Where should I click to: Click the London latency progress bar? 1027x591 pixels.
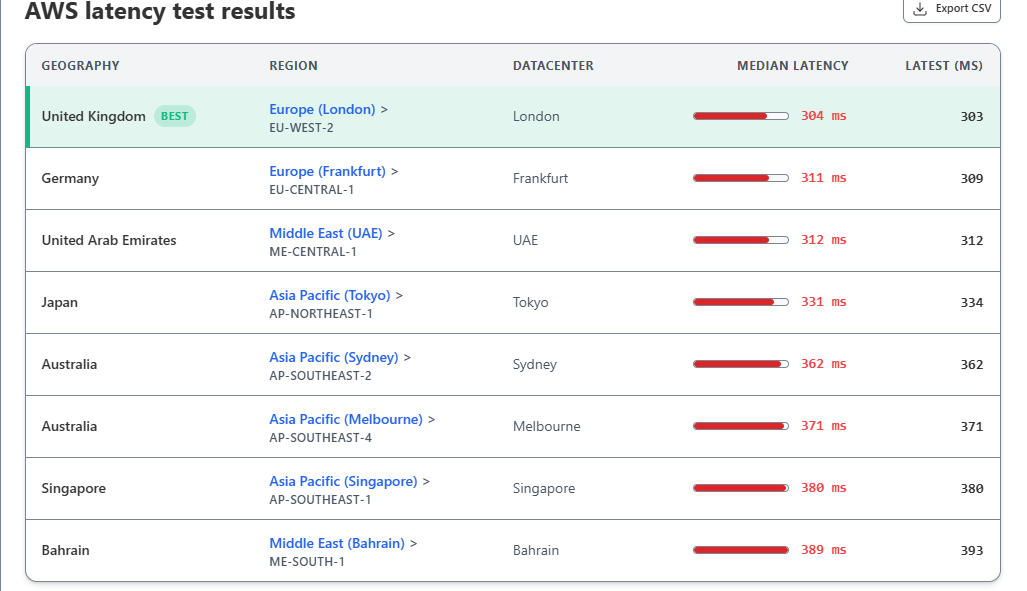pyautogui.click(x=740, y=116)
